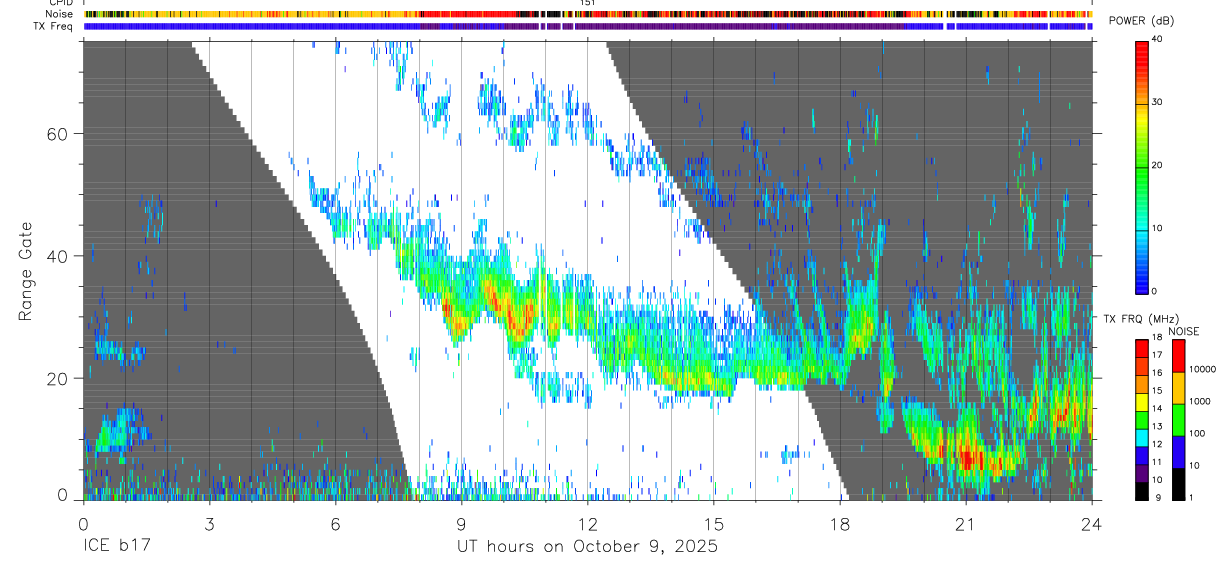Click the 1 label on NOISE scale
Image resolution: width=1228 pixels, height=567 pixels.
click(1193, 497)
